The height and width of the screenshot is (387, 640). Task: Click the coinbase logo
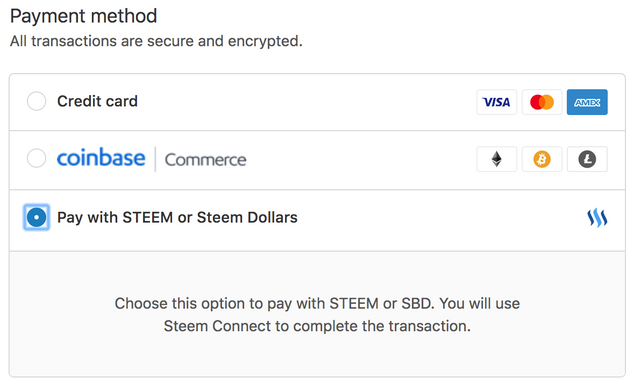coord(101,158)
